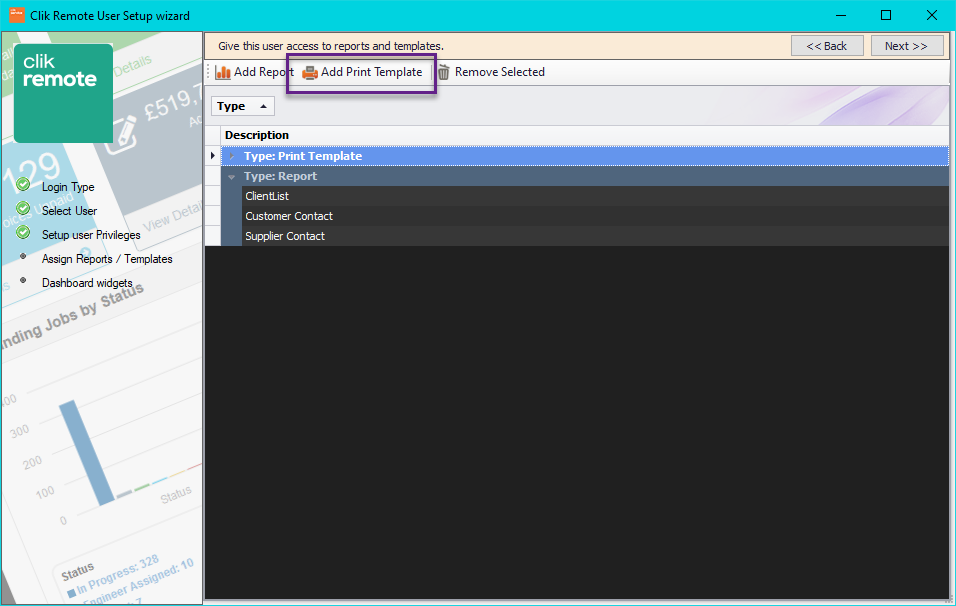Click the Add Print Template label

click(371, 72)
